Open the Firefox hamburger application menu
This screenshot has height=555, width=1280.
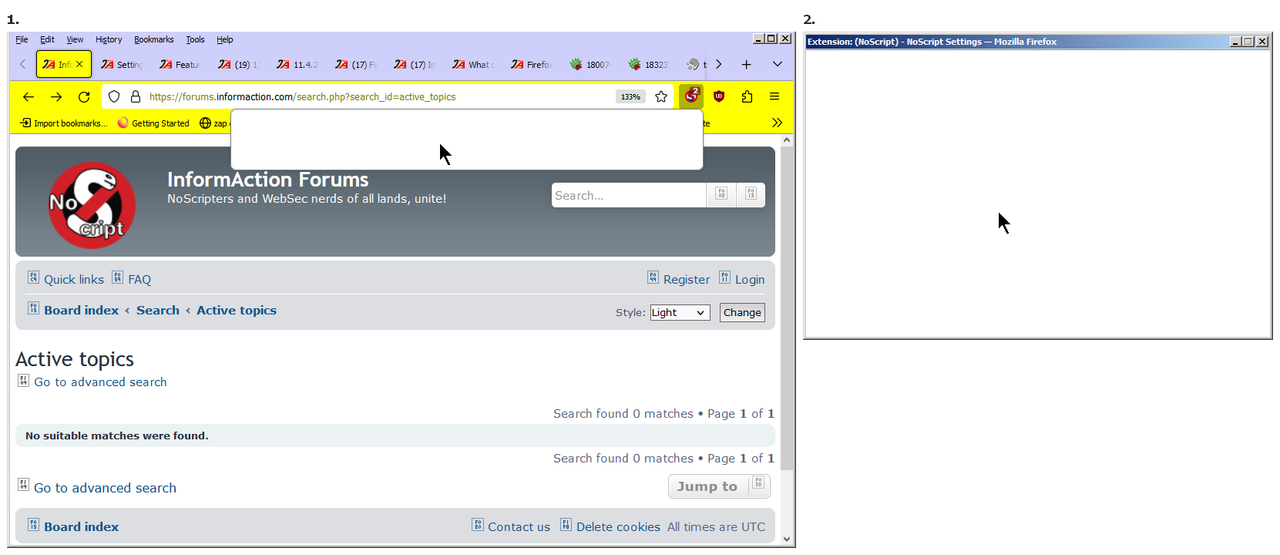[x=774, y=96]
